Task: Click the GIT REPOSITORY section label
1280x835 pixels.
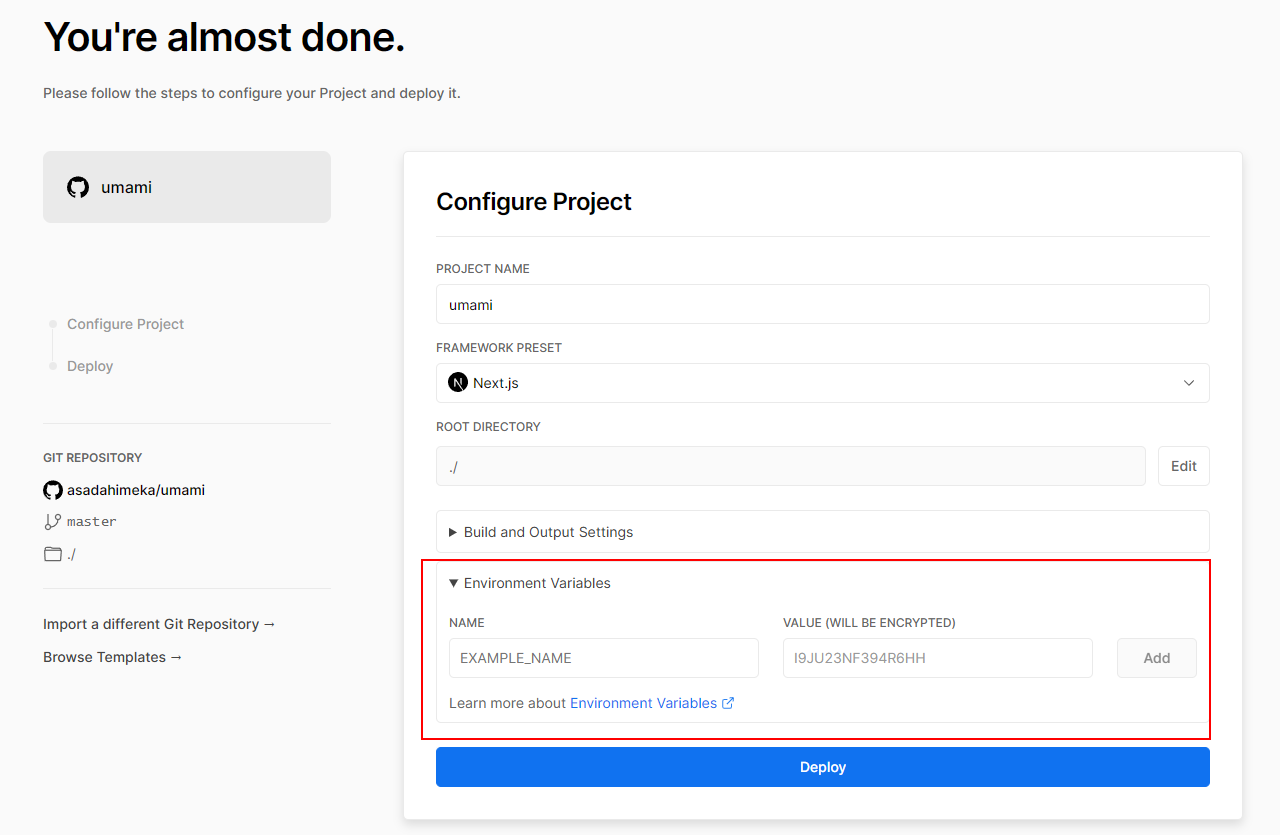Action: (x=92, y=458)
